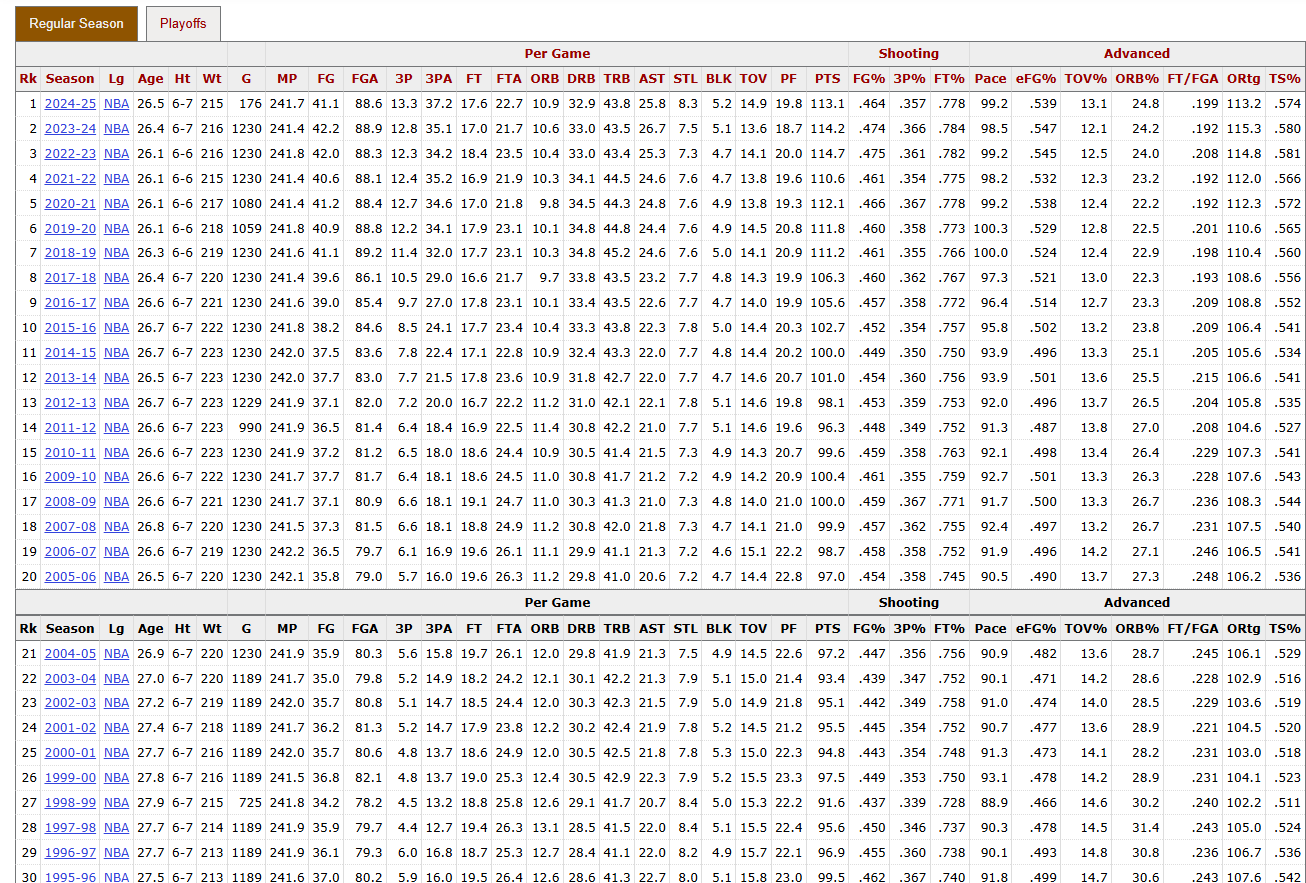Open the 1996-97 season link
The image size is (1306, 883).
point(70,853)
